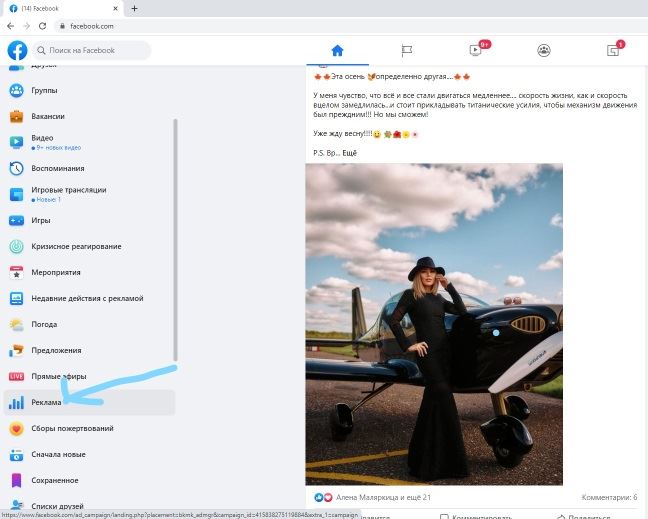Close the Facebook browser tab
Screen dimensions: 648x519
(x=115, y=8)
